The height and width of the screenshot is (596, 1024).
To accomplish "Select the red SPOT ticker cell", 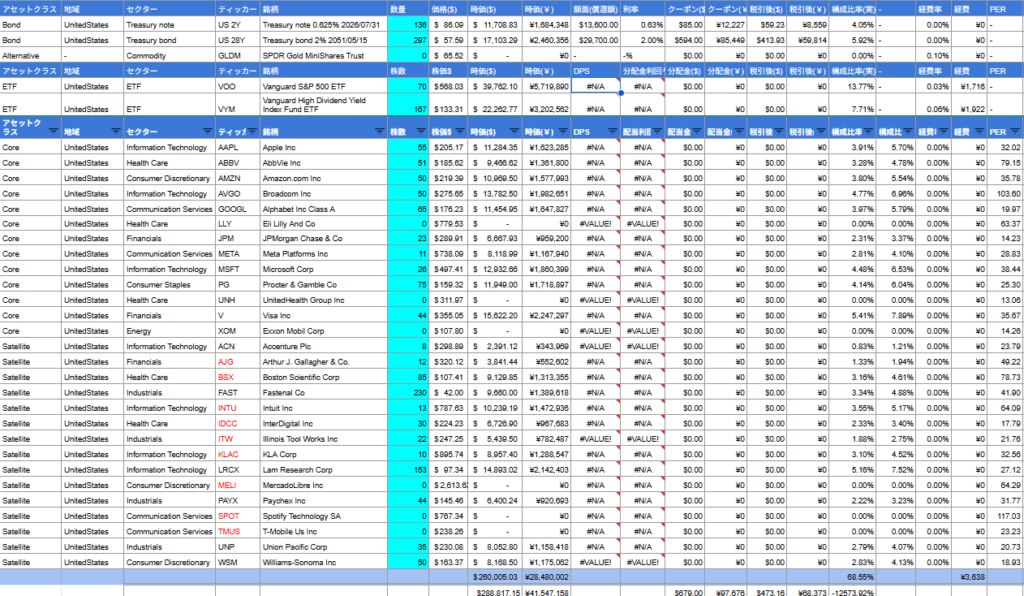I will [x=238, y=516].
